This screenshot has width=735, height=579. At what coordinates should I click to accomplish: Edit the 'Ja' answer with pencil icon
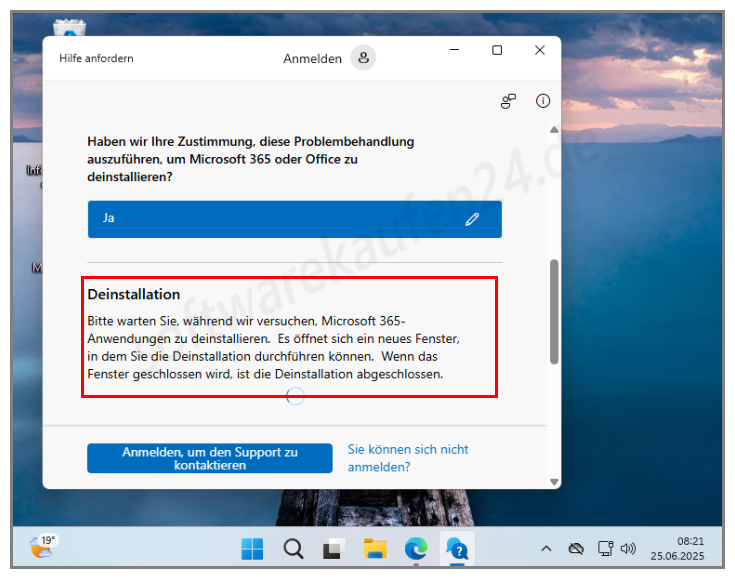[x=472, y=219]
